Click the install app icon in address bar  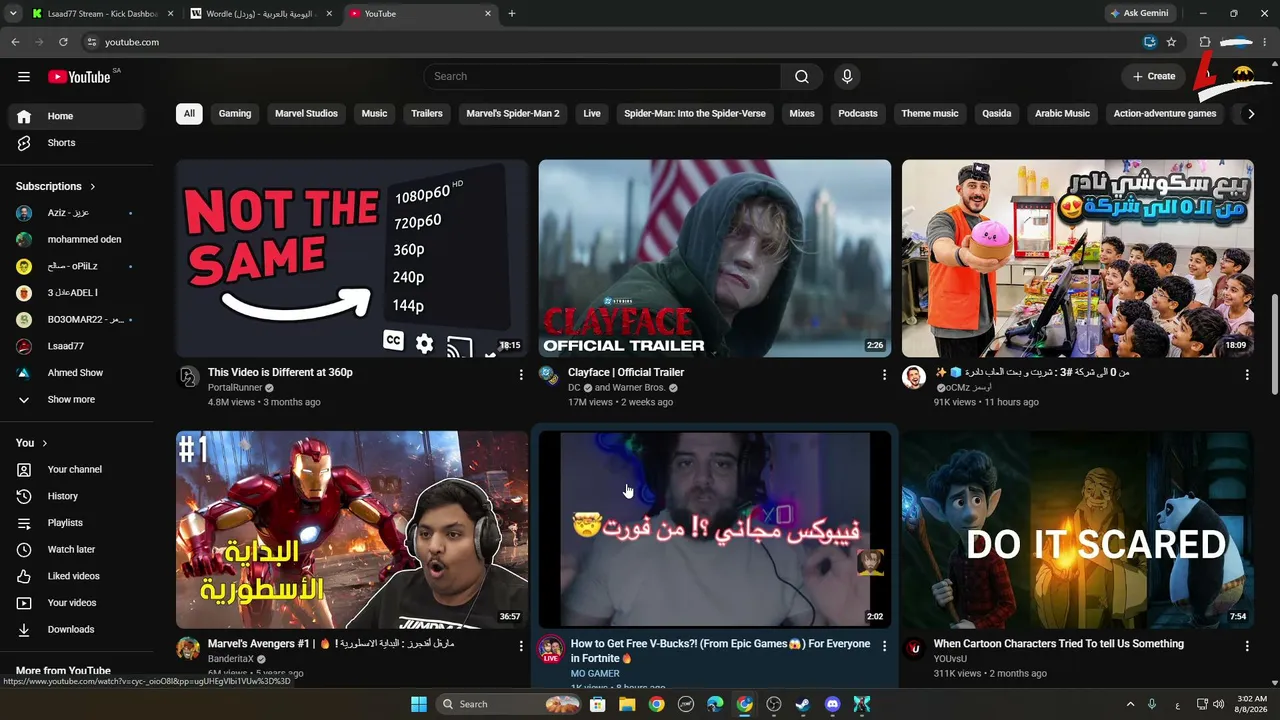click(1150, 42)
